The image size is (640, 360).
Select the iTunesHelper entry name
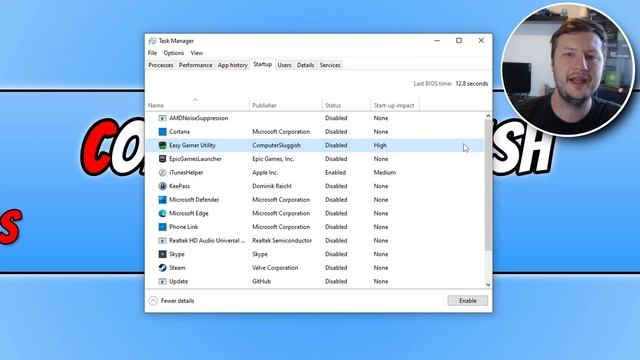pyautogui.click(x=186, y=172)
